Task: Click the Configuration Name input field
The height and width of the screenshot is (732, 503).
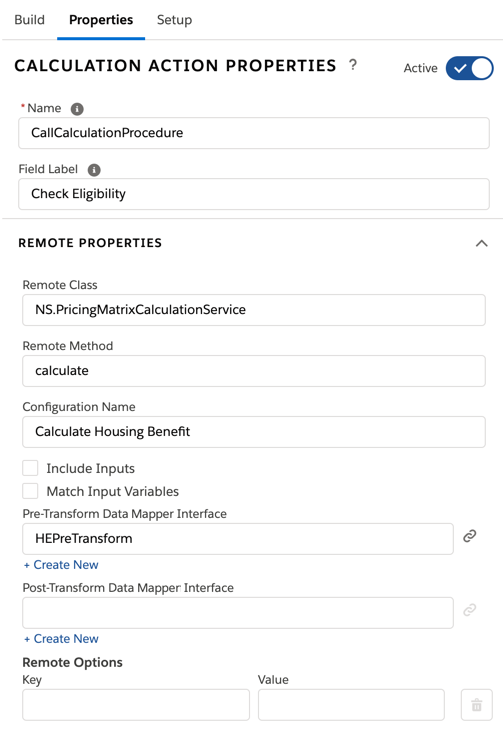Action: (254, 432)
